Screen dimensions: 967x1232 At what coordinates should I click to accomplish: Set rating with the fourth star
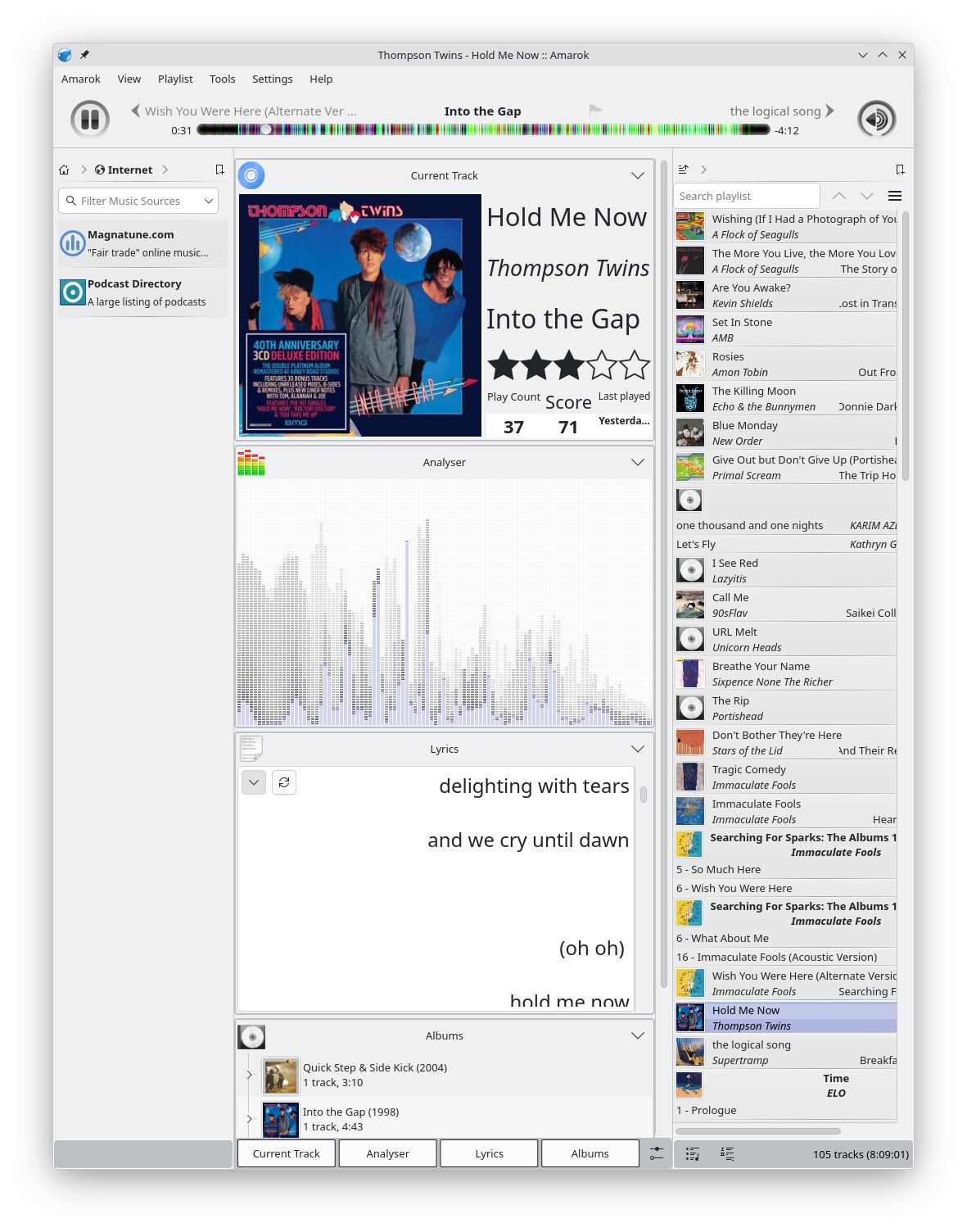(x=602, y=365)
